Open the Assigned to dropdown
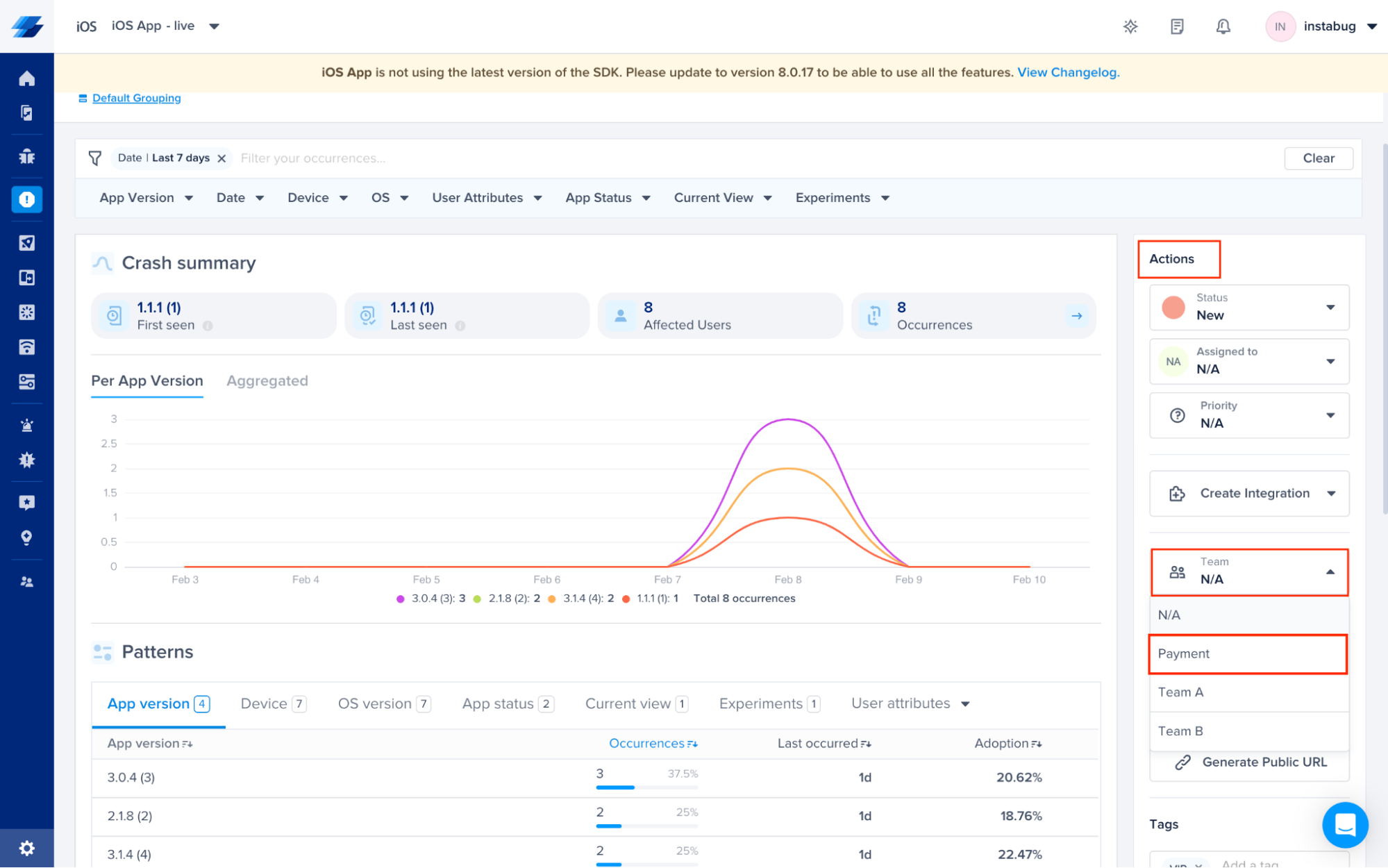 [x=1248, y=361]
